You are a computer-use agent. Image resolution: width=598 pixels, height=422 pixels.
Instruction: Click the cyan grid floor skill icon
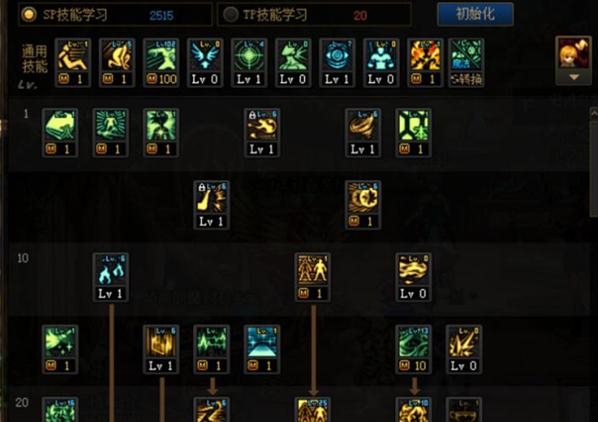(x=262, y=349)
